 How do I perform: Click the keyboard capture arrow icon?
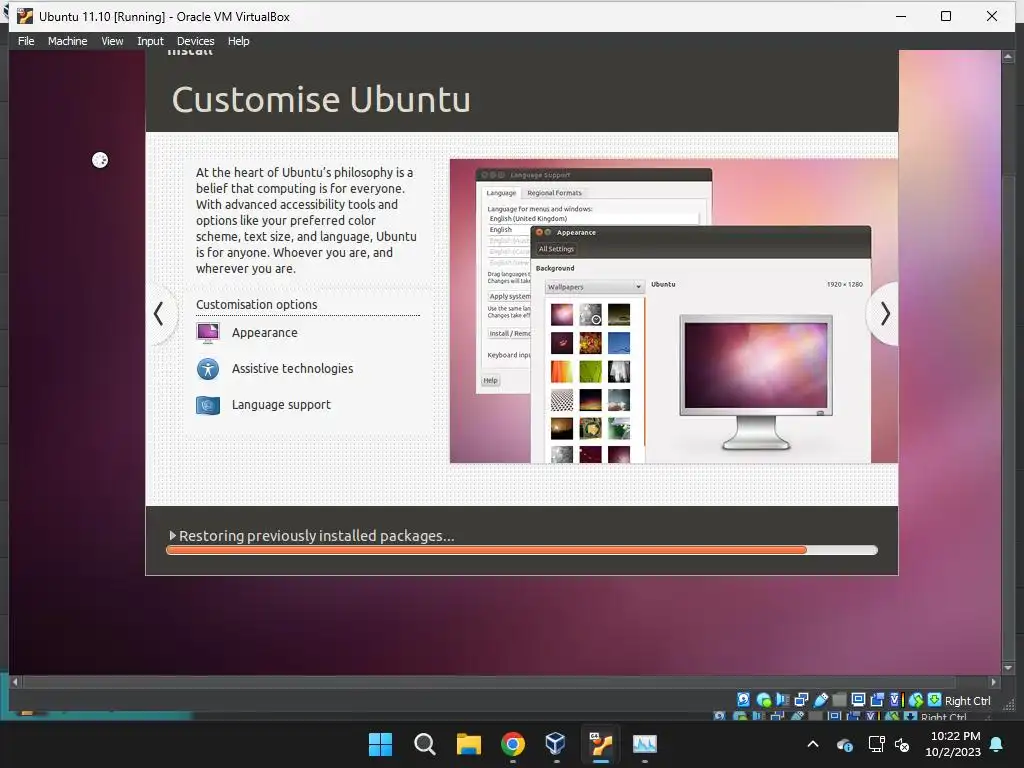pyautogui.click(x=935, y=699)
